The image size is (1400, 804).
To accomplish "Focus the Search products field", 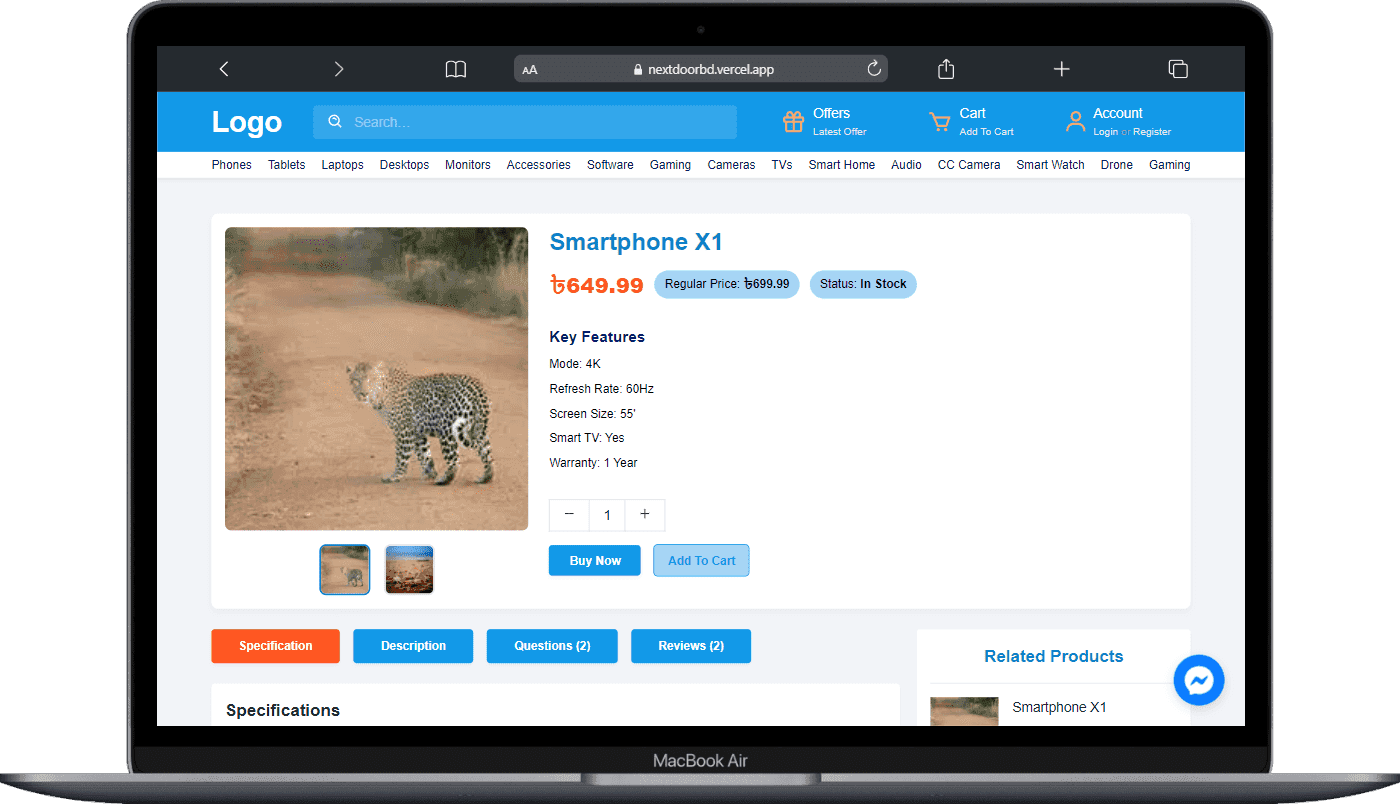I will pyautogui.click(x=525, y=122).
